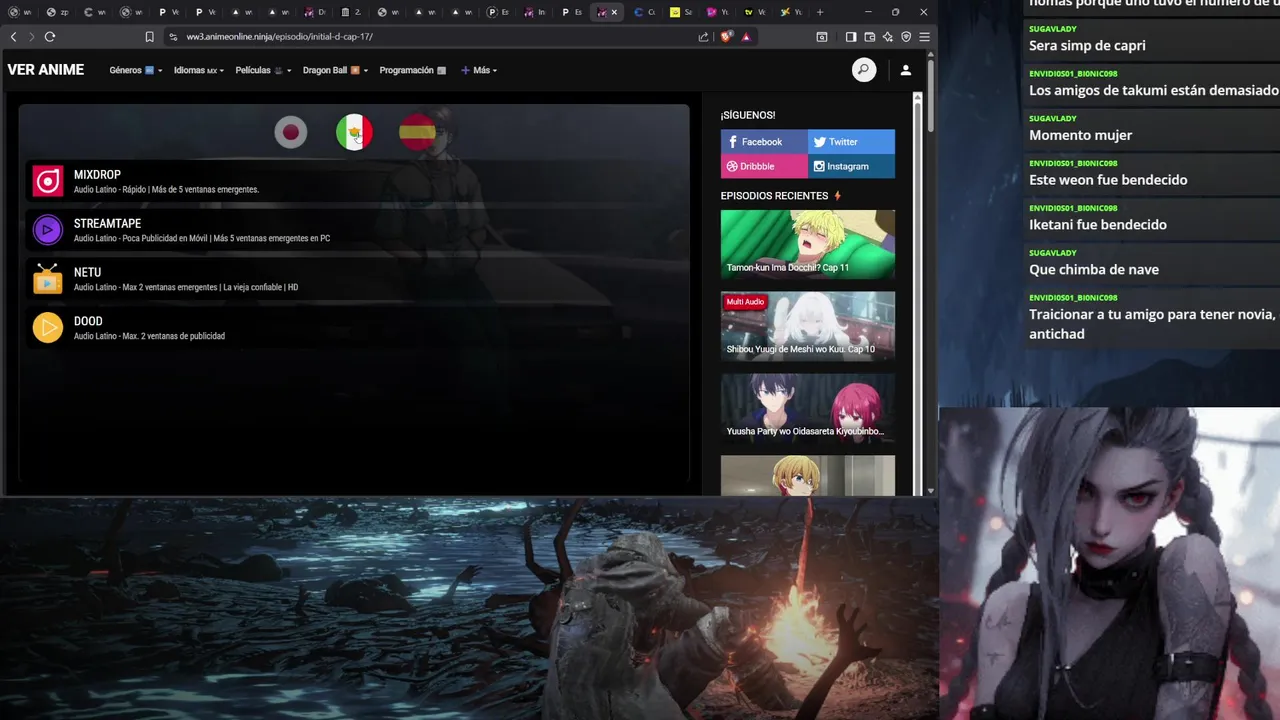This screenshot has height=720, width=1280.
Task: Click the page vertical scrollbar
Action: coord(931,97)
